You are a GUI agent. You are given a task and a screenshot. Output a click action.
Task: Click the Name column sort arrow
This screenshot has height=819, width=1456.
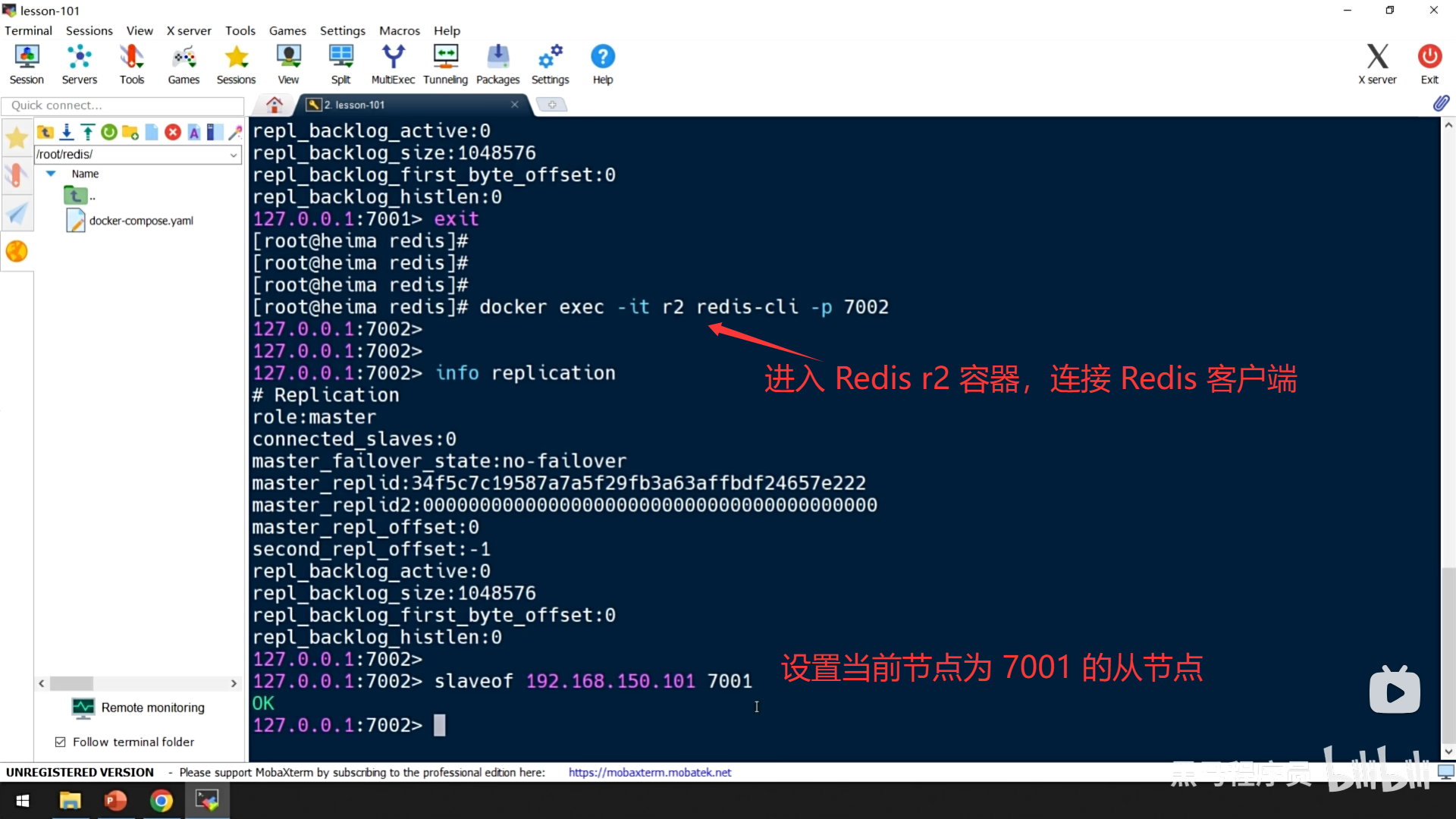tap(51, 174)
